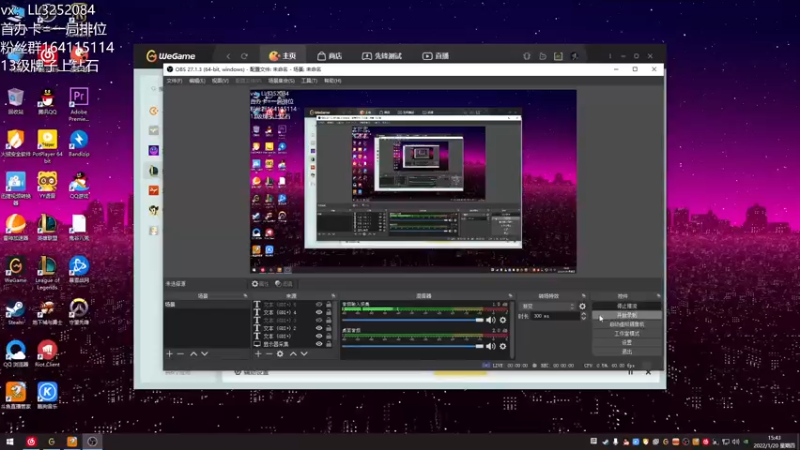Open WeGame three-dot more menu
This screenshot has height=450, width=800.
tap(610, 56)
